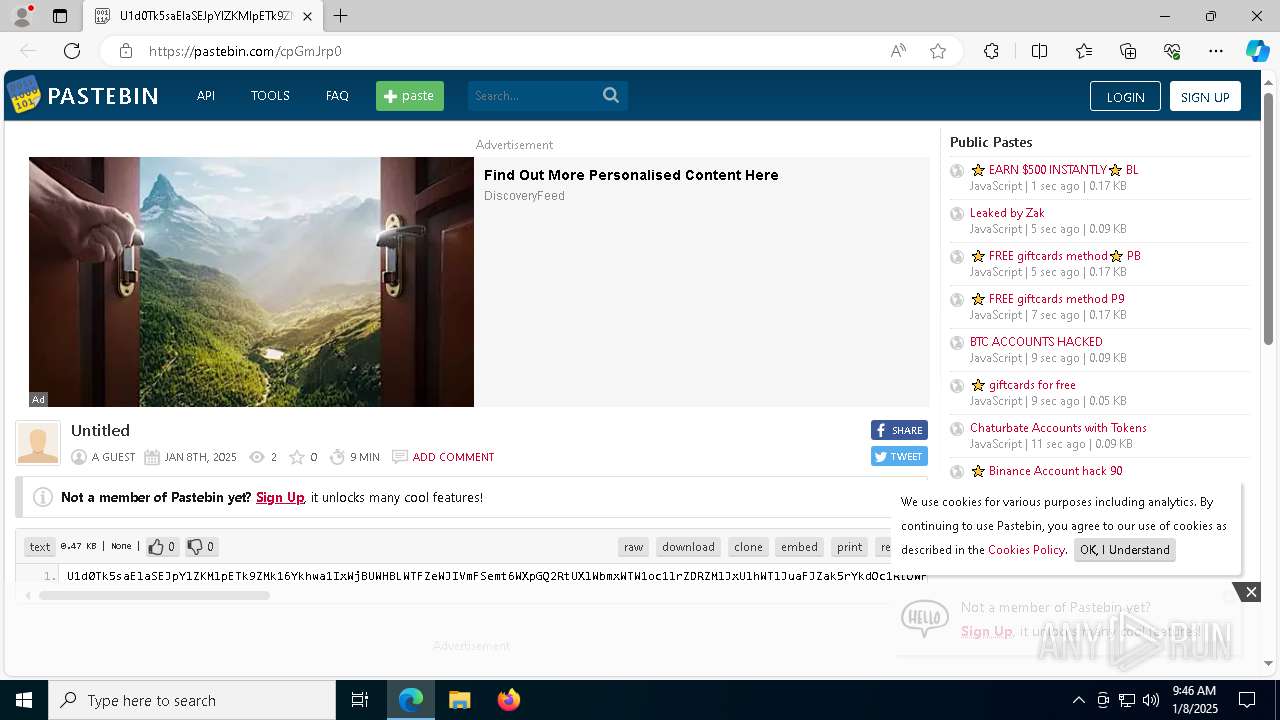View site information lock icon
This screenshot has height=720, width=1280.
(125, 51)
